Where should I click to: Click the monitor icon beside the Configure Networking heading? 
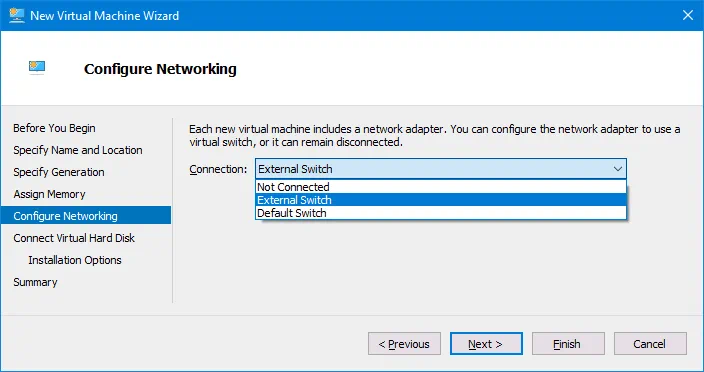(x=37, y=67)
